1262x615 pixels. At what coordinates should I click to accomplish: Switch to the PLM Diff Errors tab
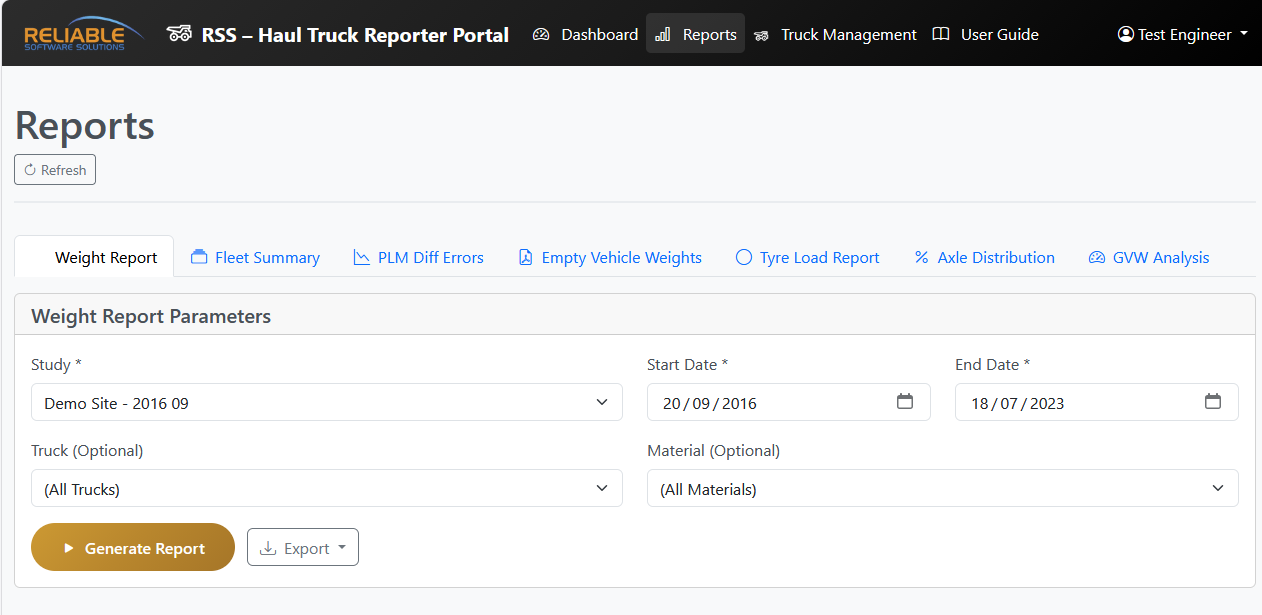point(418,257)
